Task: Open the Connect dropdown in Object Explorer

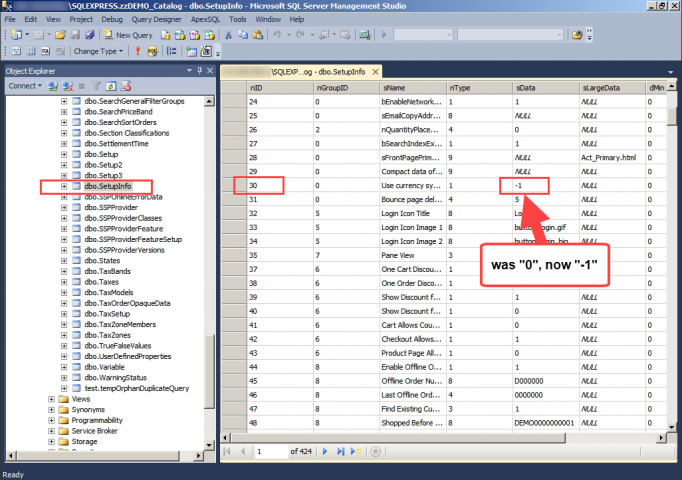Action: (23, 86)
